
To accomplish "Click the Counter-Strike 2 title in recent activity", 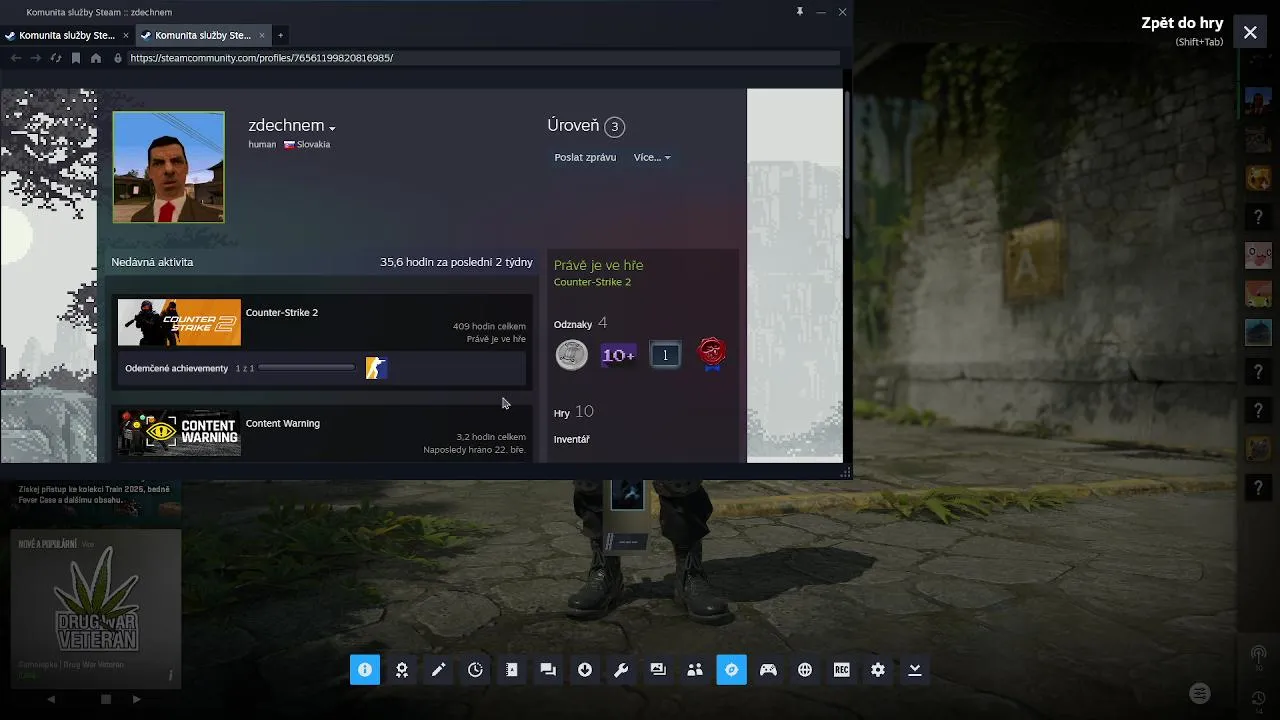I will tap(282, 312).
